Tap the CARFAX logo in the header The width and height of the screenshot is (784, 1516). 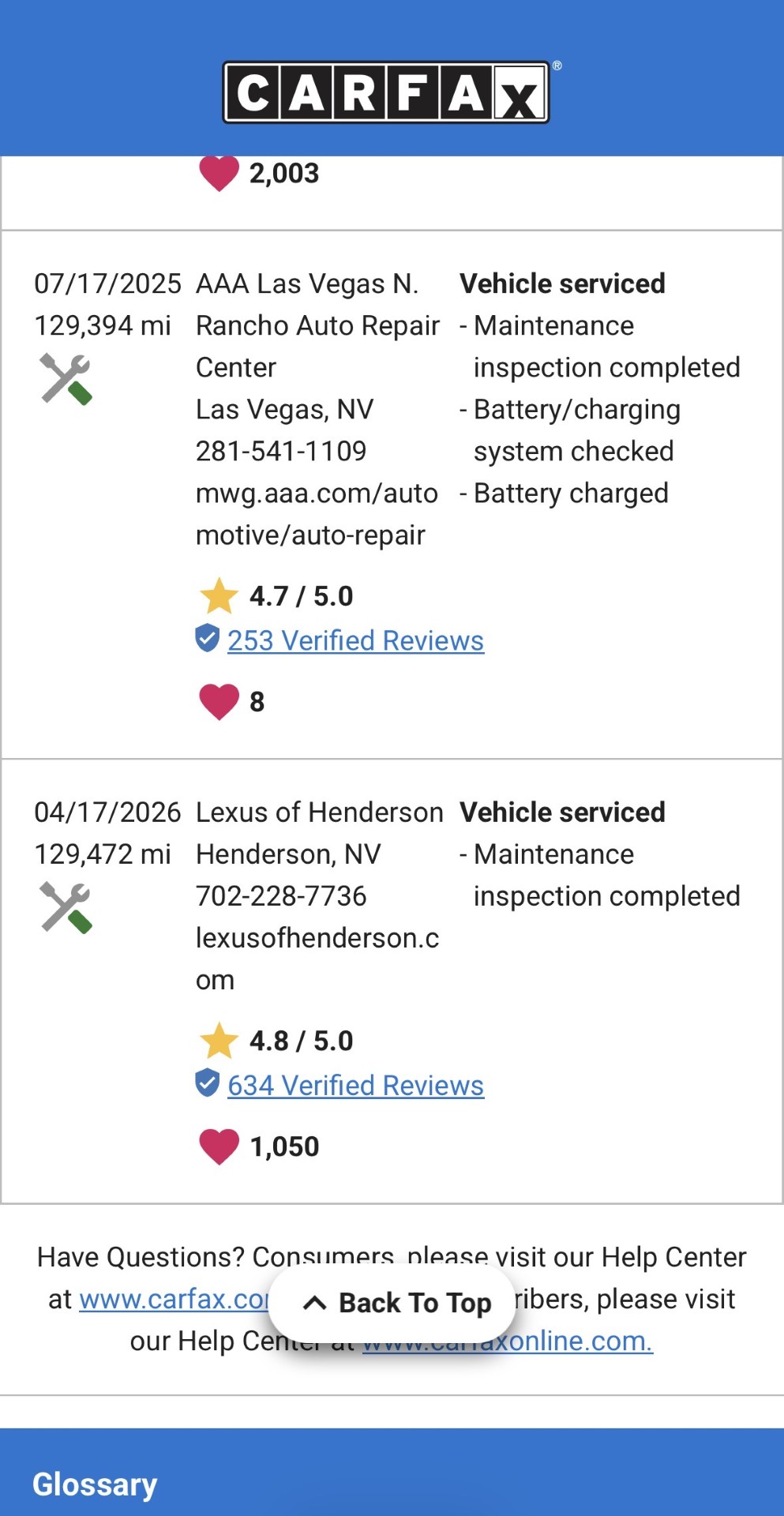(x=386, y=92)
